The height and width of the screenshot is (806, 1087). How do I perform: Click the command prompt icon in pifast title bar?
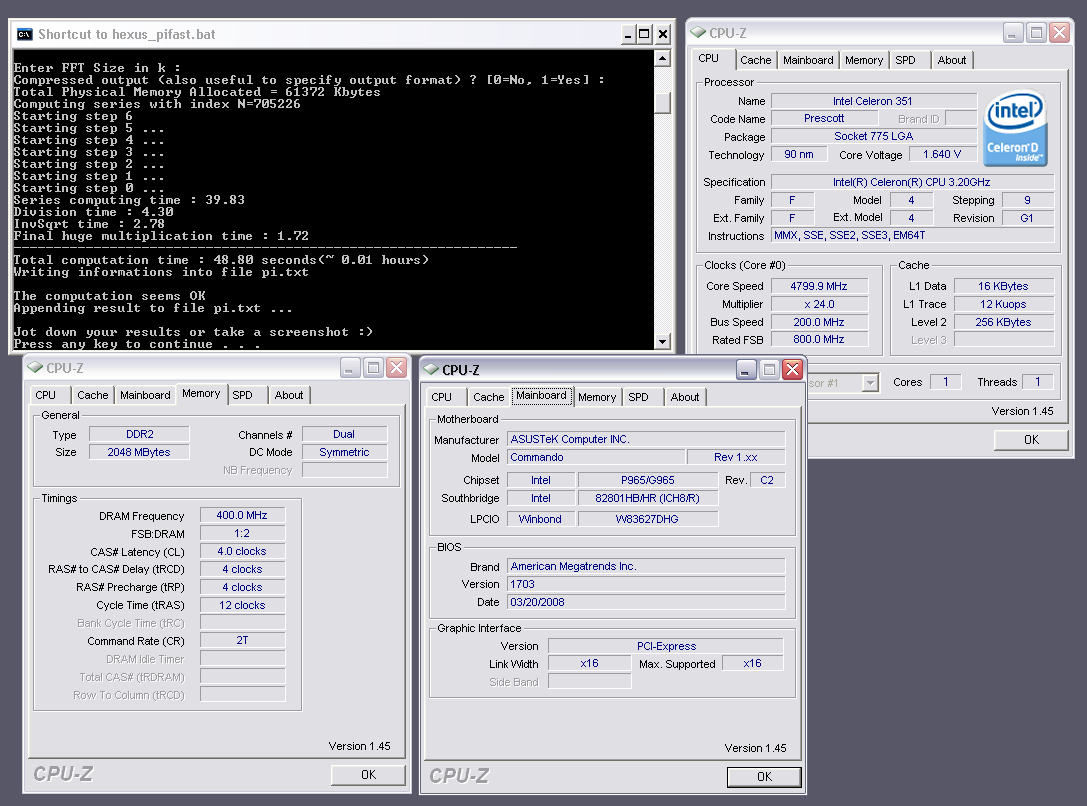tap(24, 34)
